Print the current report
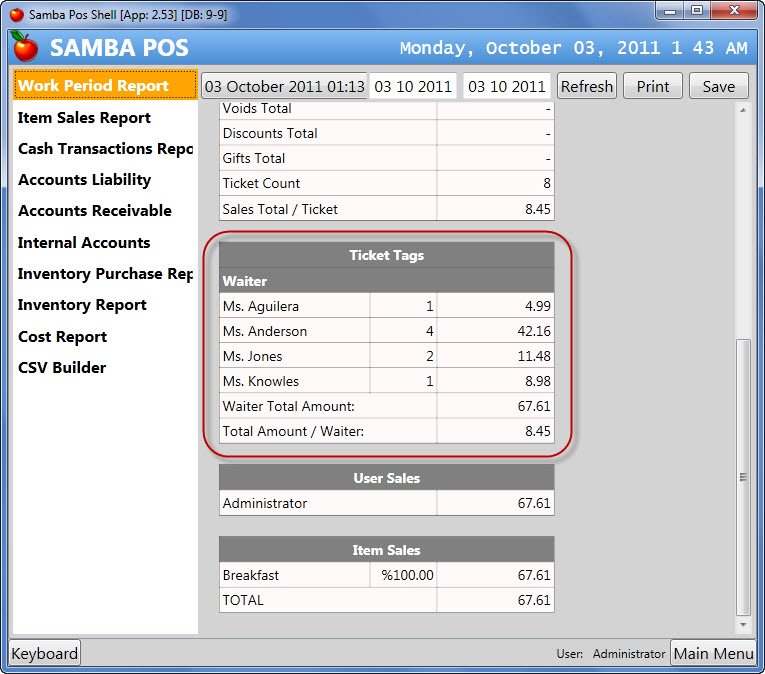 (x=653, y=87)
